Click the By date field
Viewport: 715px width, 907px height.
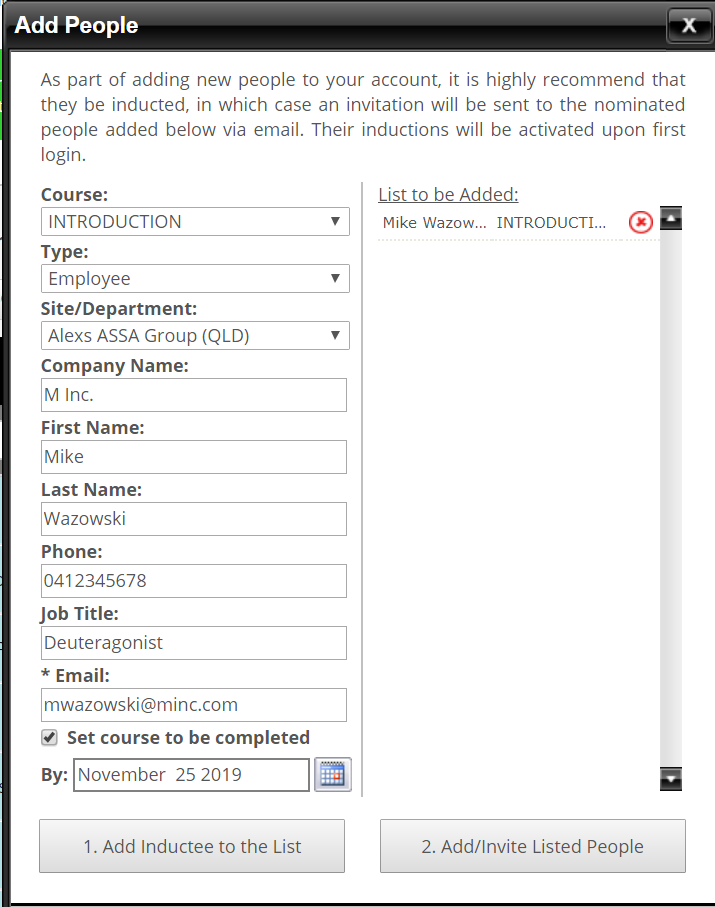[191, 775]
